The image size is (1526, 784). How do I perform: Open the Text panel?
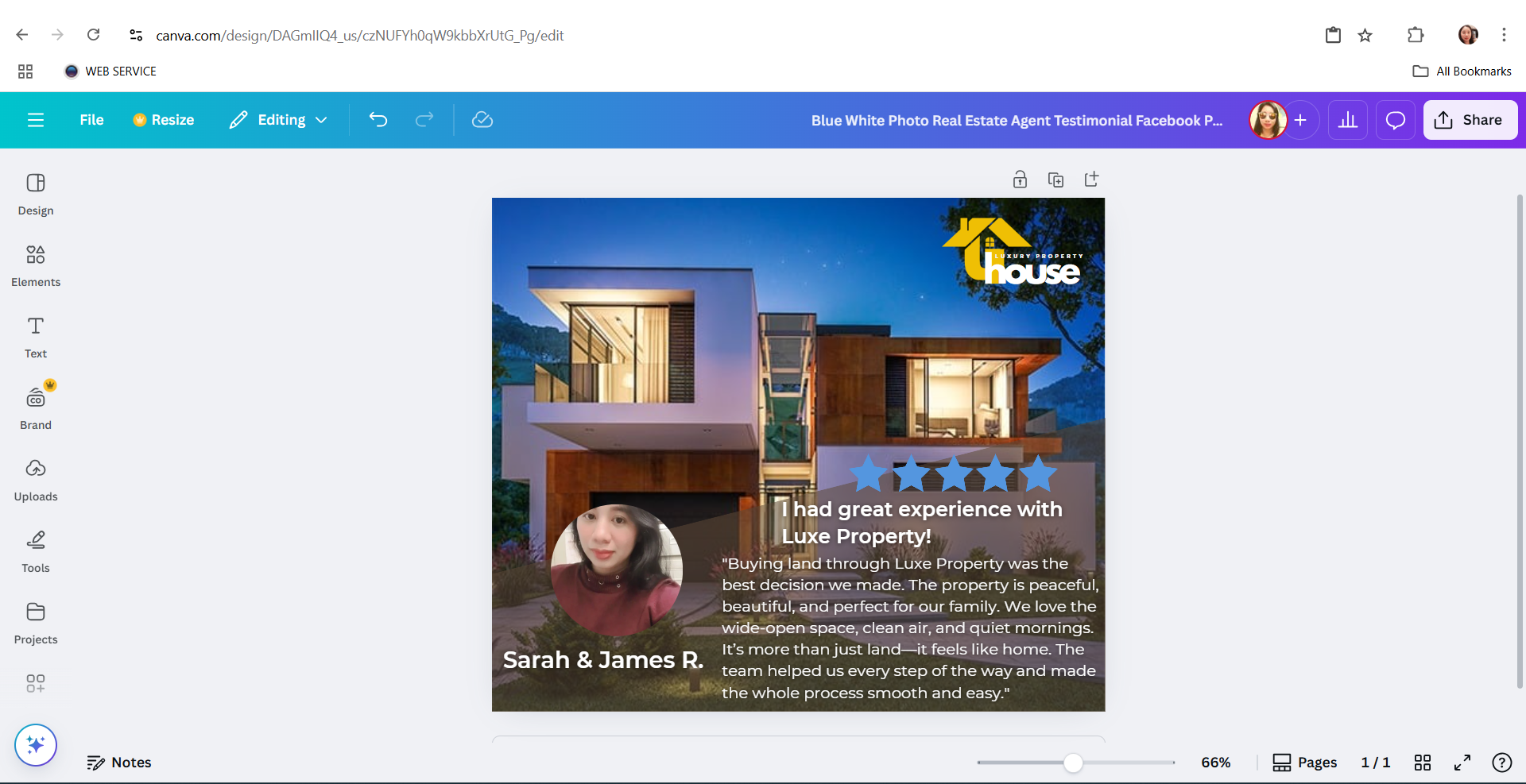(x=36, y=338)
